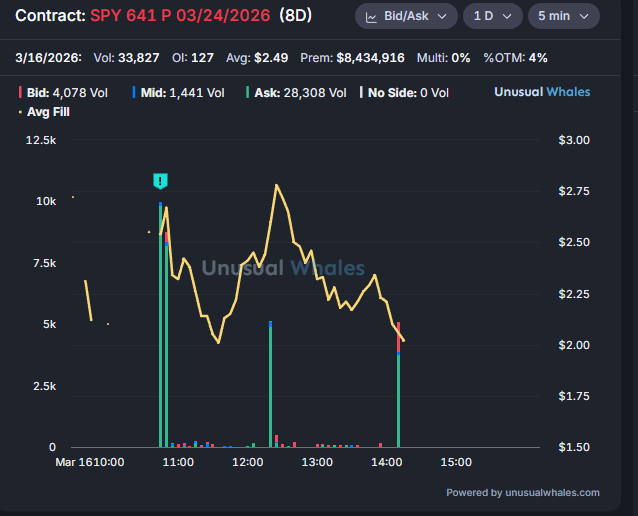Click the SPY 641 P 03/24/2026 contract name

(x=180, y=15)
